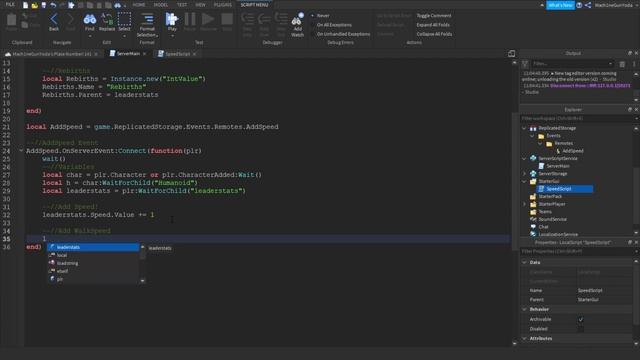
Task: Toggle the Archivable checkbox in Properties
Action: 580,320
